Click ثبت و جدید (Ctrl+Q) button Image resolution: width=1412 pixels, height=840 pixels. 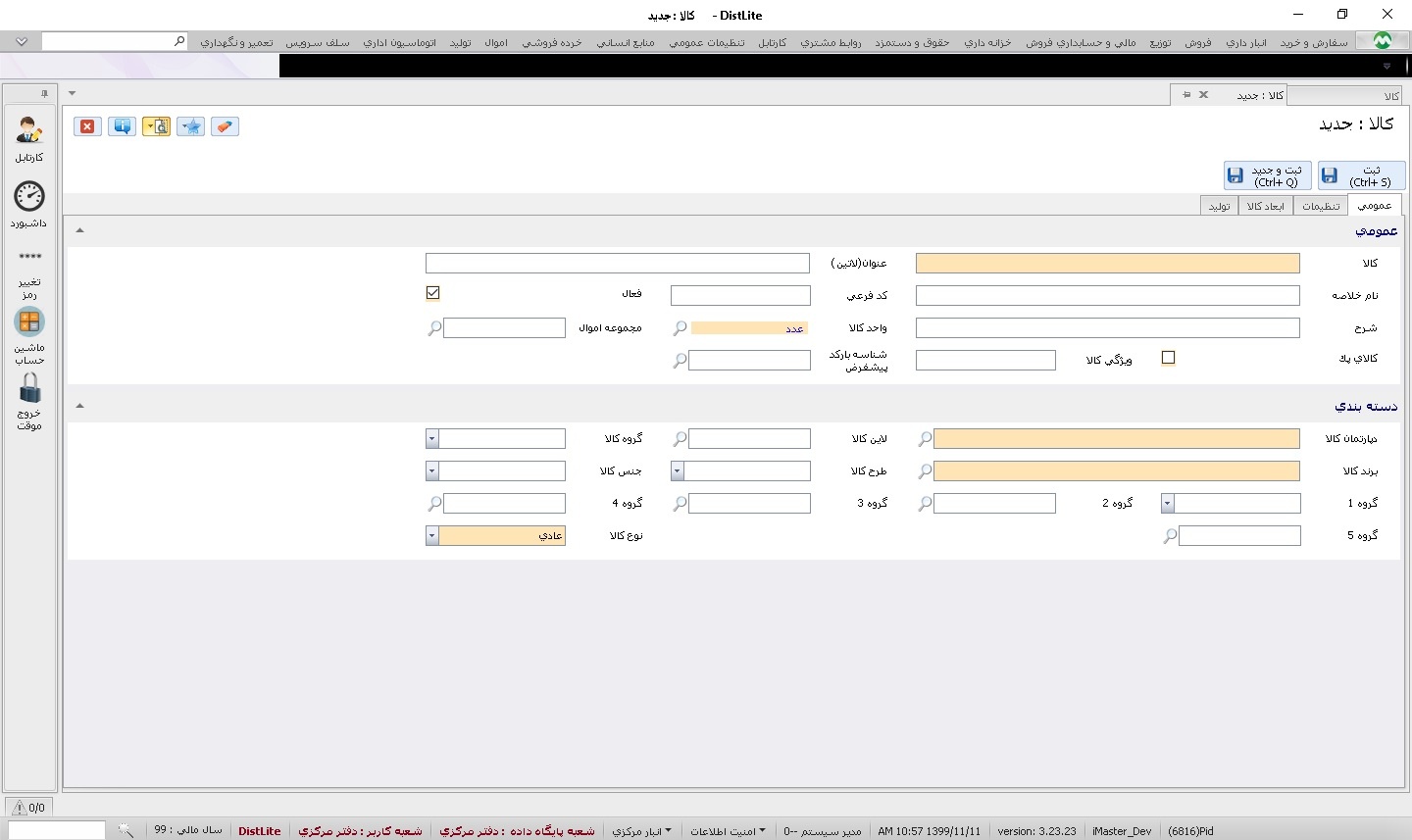[1267, 175]
